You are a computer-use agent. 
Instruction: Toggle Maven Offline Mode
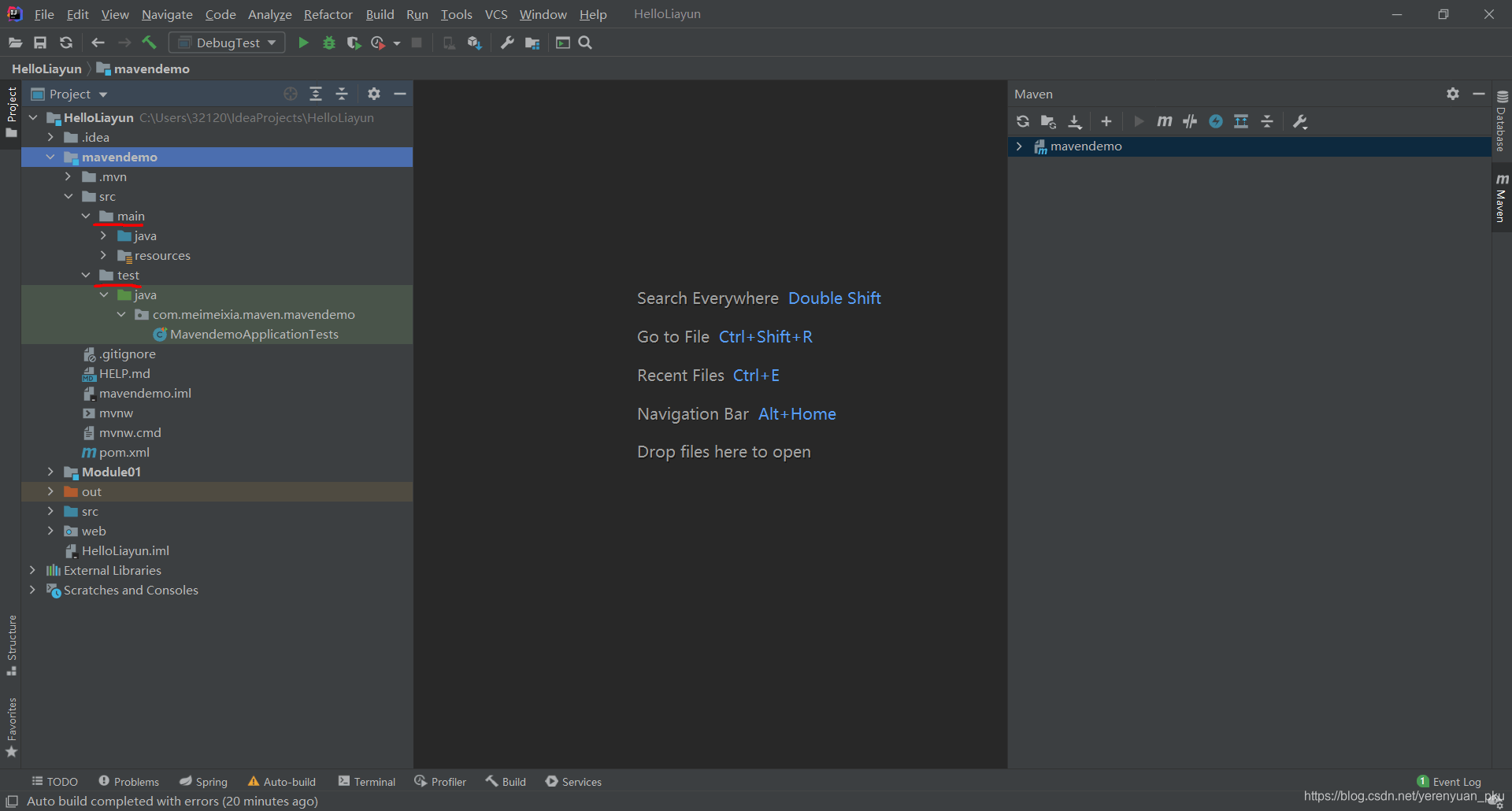[1190, 121]
